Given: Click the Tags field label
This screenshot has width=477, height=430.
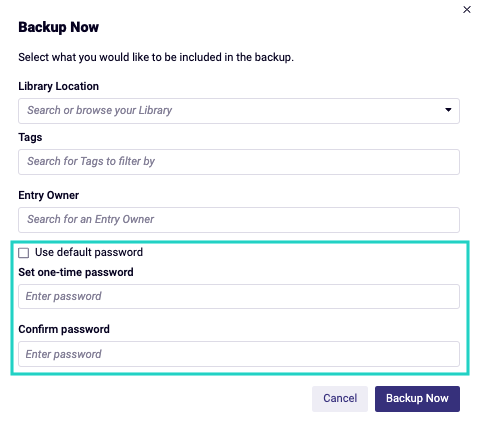Looking at the screenshot, I should 30,137.
